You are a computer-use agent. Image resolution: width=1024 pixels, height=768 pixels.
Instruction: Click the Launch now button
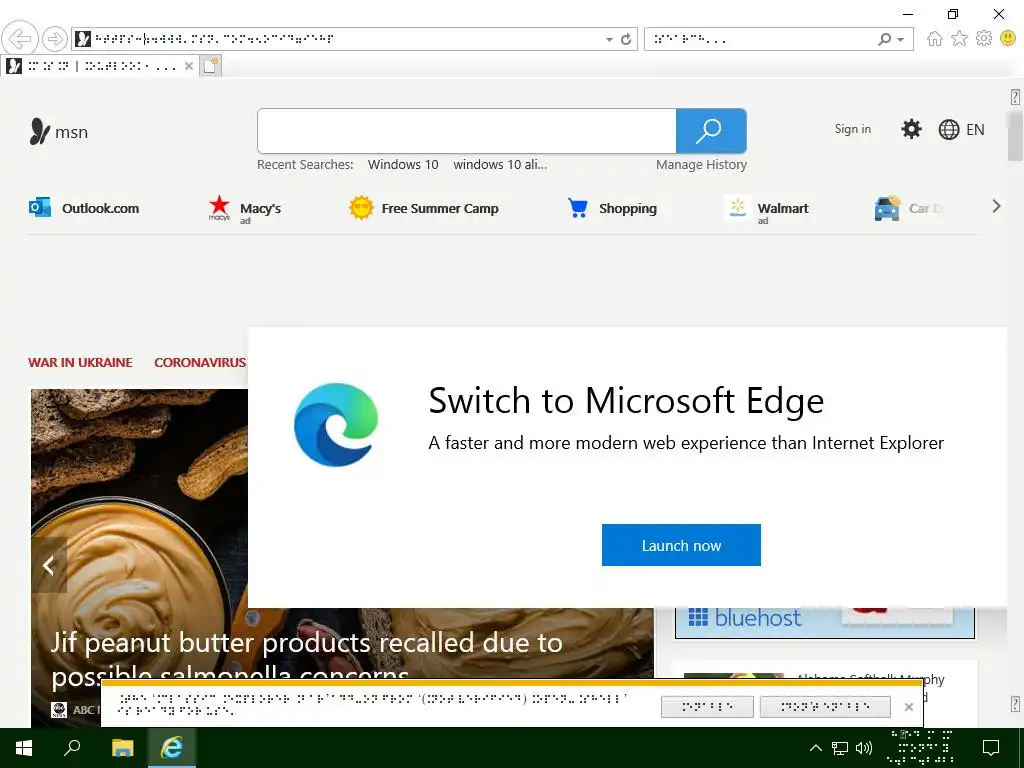(681, 545)
